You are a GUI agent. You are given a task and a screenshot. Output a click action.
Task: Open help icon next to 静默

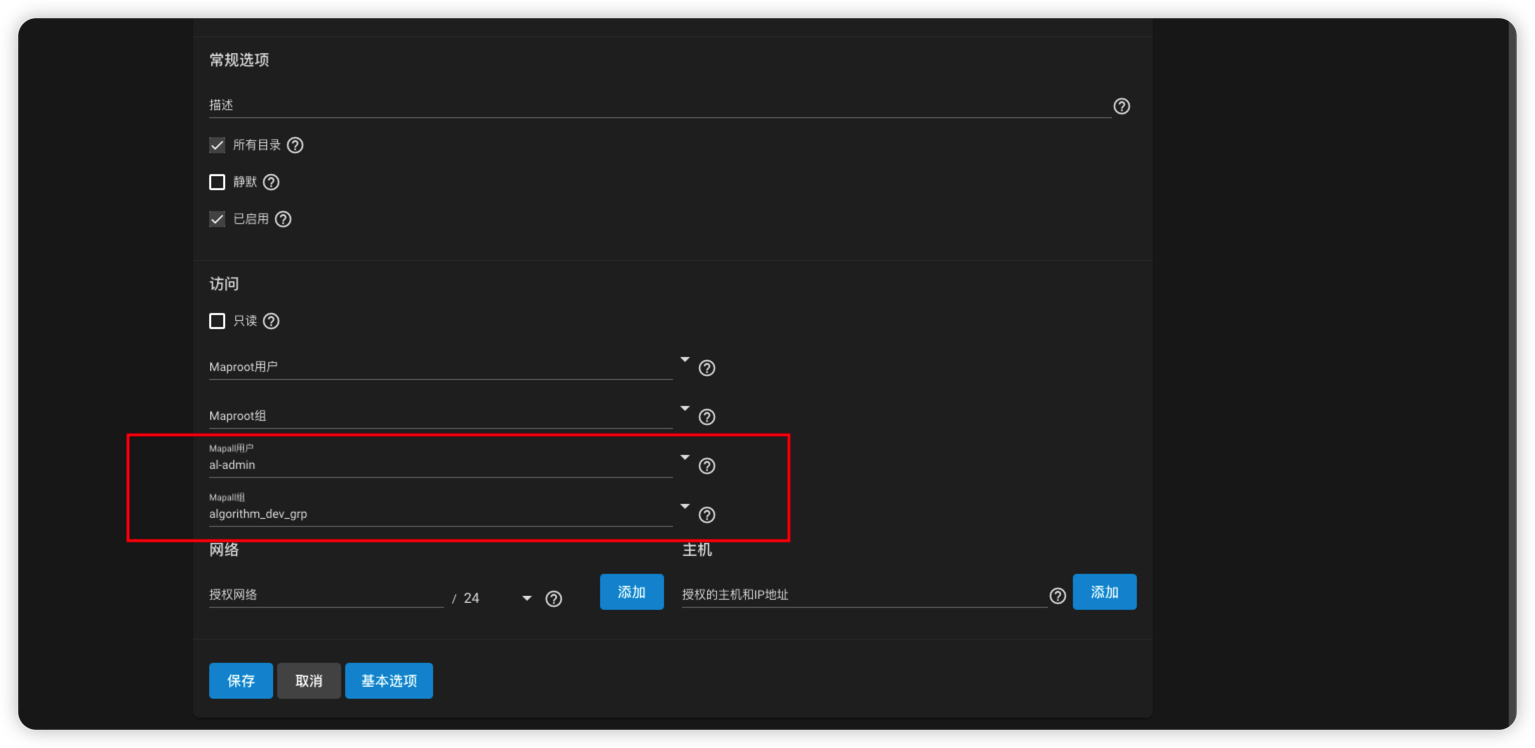(271, 182)
